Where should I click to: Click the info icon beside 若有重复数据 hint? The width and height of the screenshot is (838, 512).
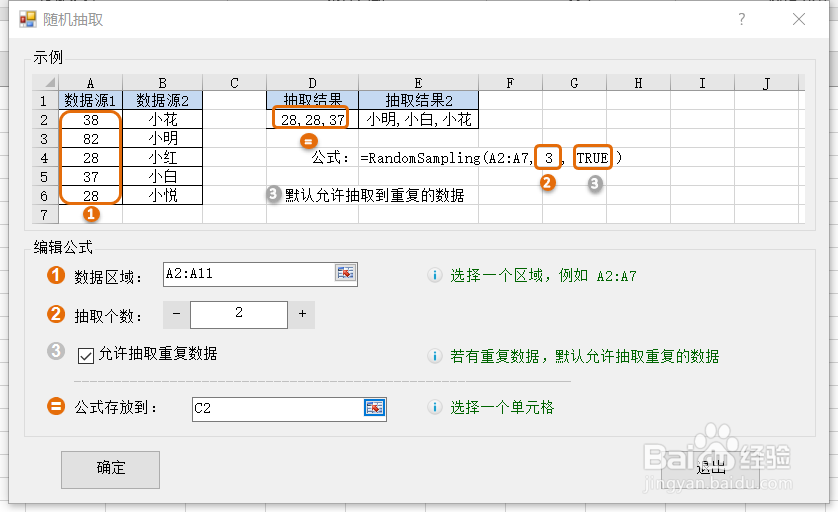434,356
